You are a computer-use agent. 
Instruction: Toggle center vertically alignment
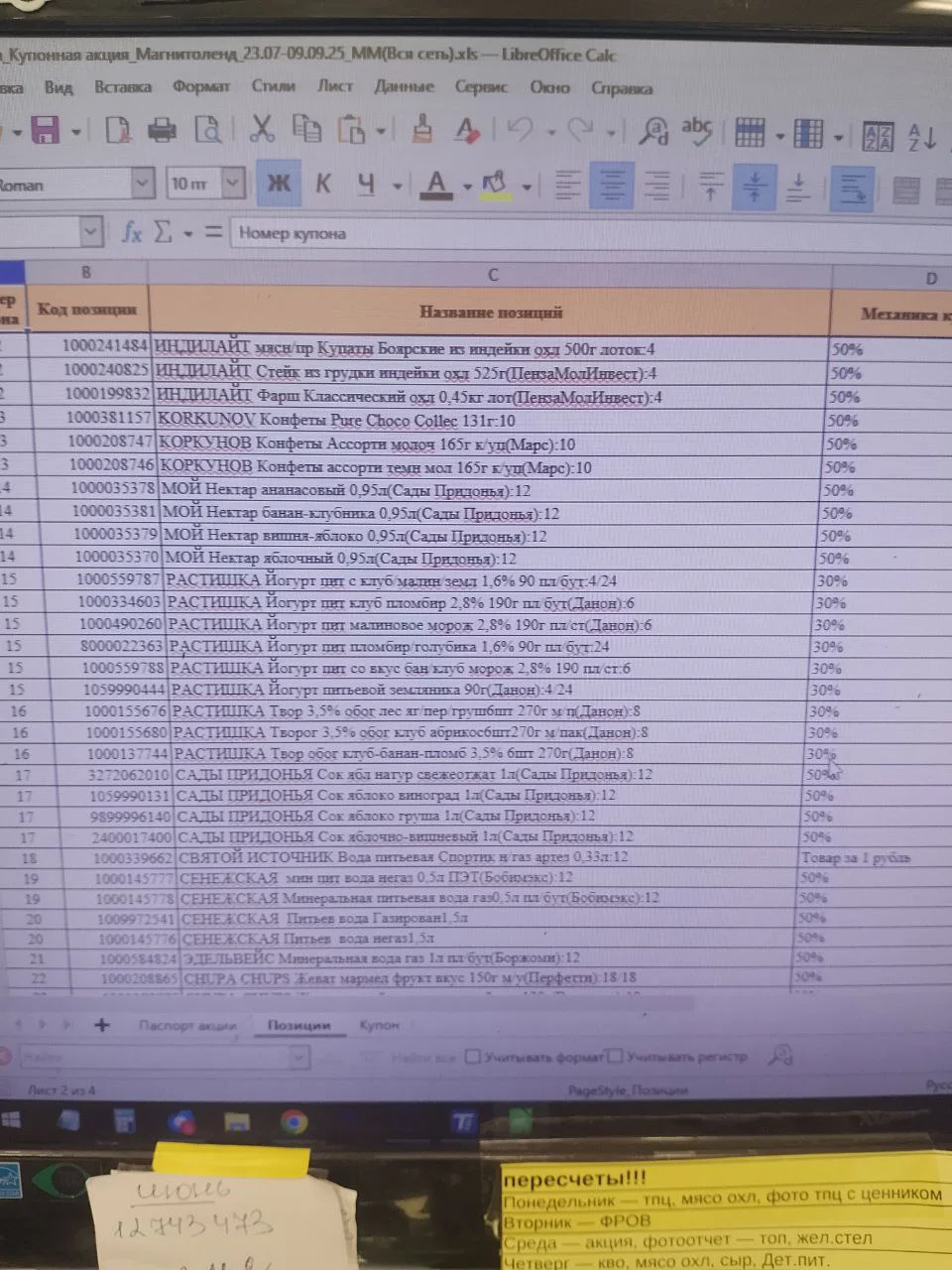[754, 187]
